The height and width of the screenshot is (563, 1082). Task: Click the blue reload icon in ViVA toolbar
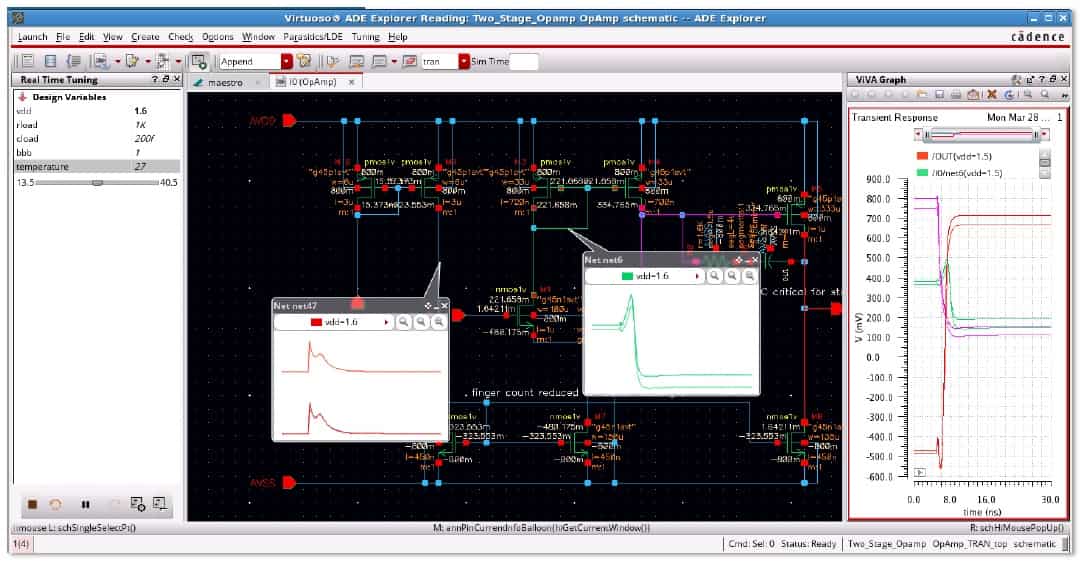[x=1010, y=95]
